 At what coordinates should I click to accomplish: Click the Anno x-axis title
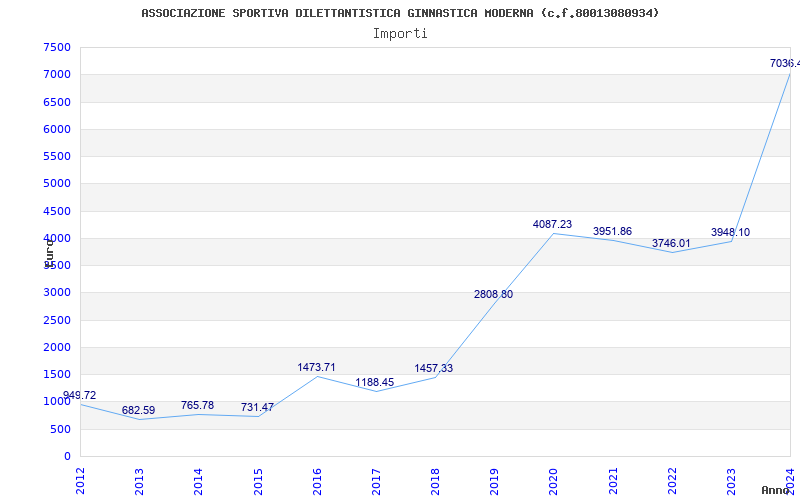[776, 490]
